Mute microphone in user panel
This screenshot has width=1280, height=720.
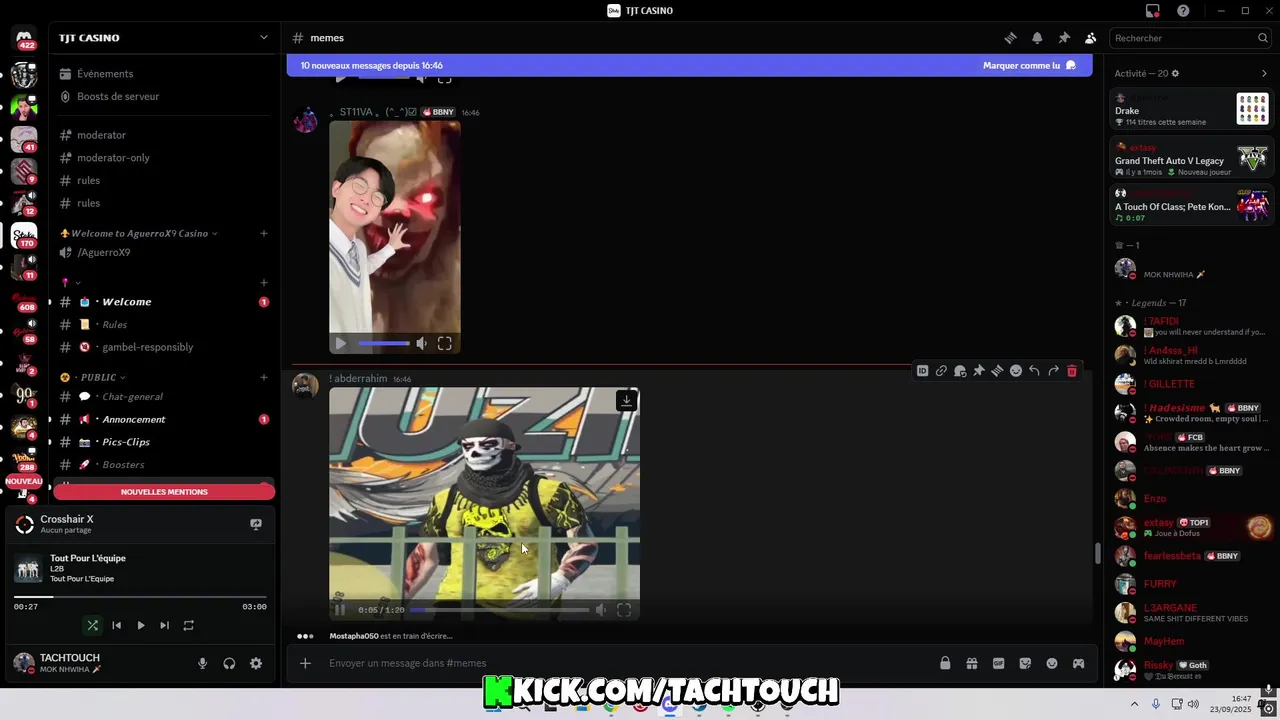pos(202,663)
